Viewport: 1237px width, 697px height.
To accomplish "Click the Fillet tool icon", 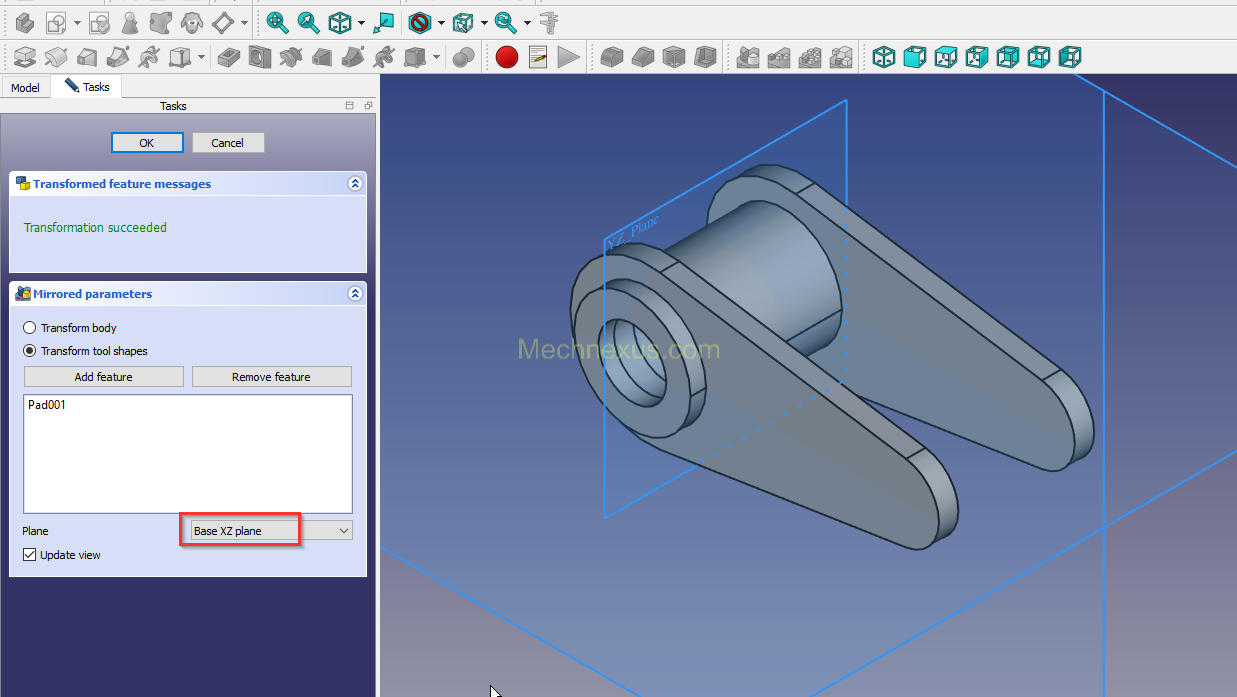I will coord(612,57).
